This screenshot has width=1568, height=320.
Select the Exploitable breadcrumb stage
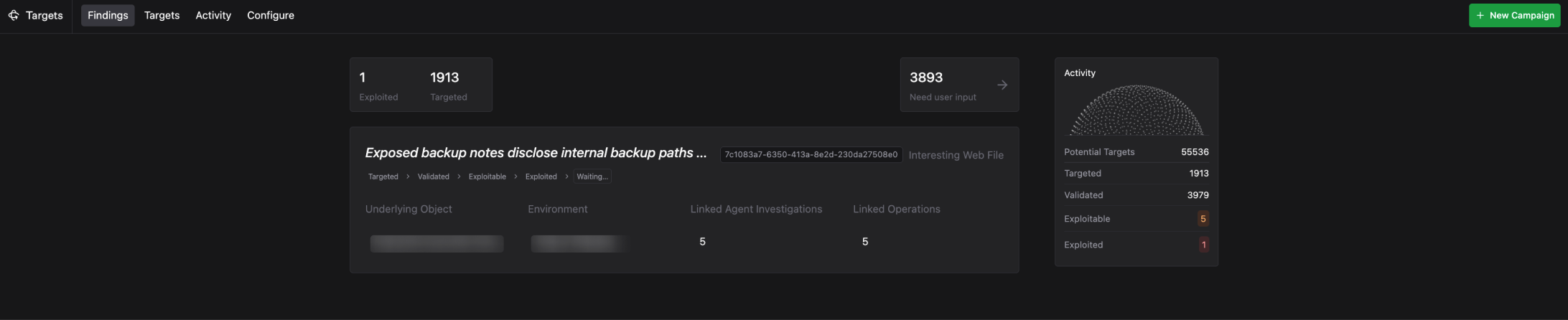[487, 177]
